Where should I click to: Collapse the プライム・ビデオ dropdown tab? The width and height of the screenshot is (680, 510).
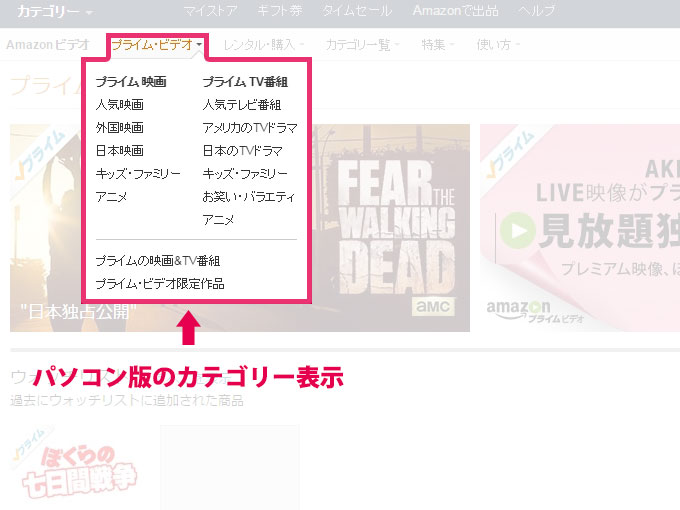point(157,44)
